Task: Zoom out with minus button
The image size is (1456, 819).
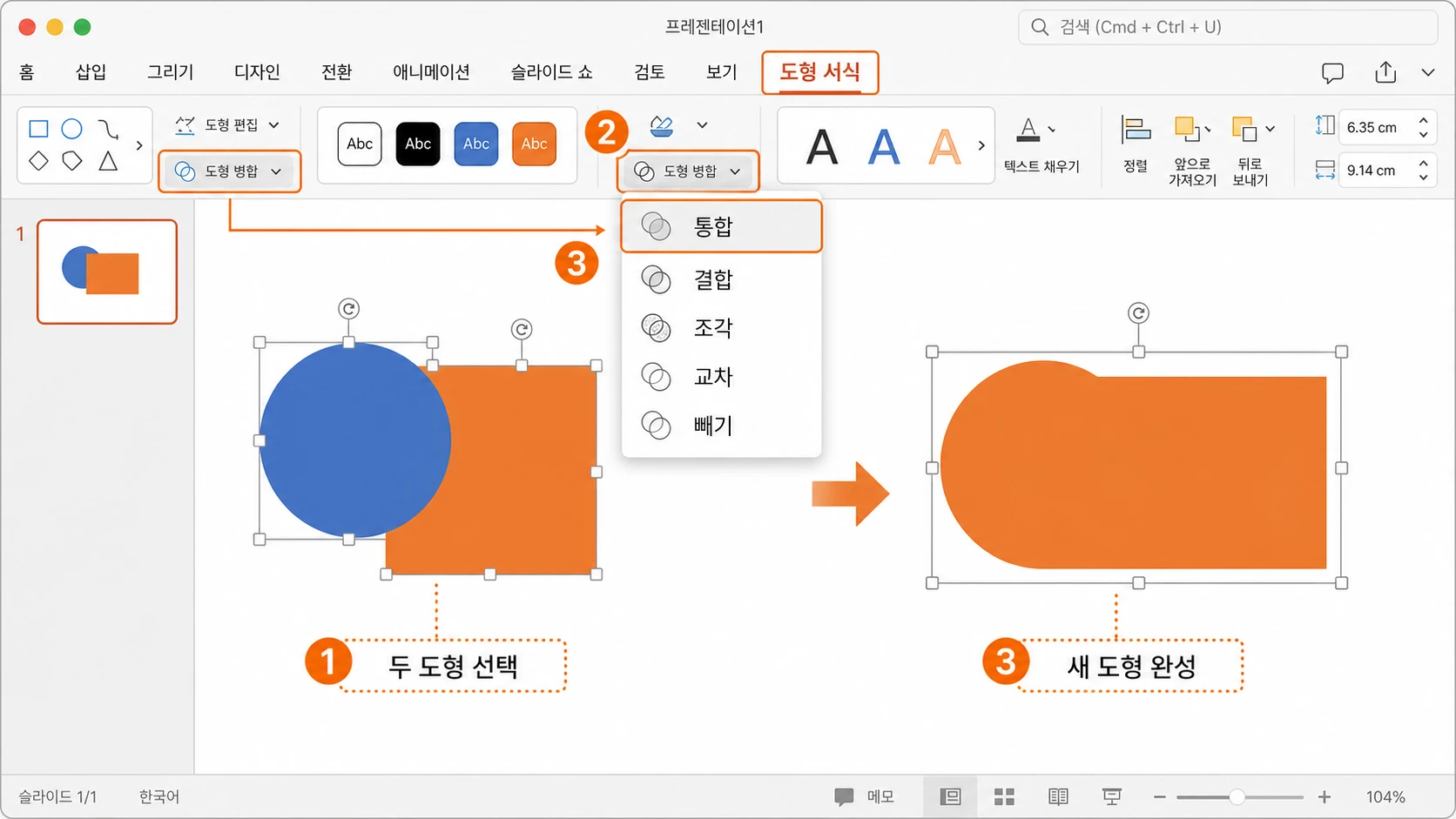Action: pos(1159,797)
